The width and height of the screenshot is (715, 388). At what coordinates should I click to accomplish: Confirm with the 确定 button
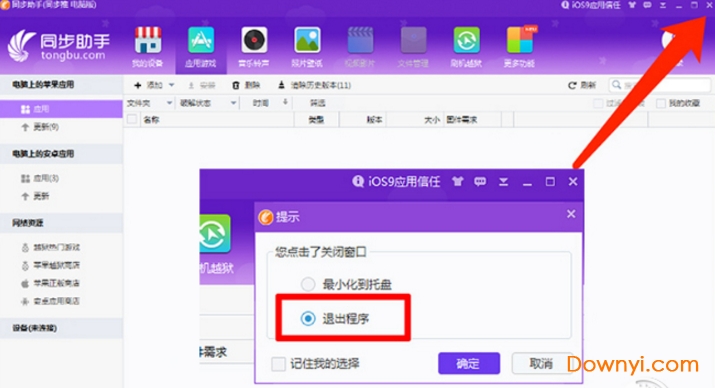pos(469,363)
